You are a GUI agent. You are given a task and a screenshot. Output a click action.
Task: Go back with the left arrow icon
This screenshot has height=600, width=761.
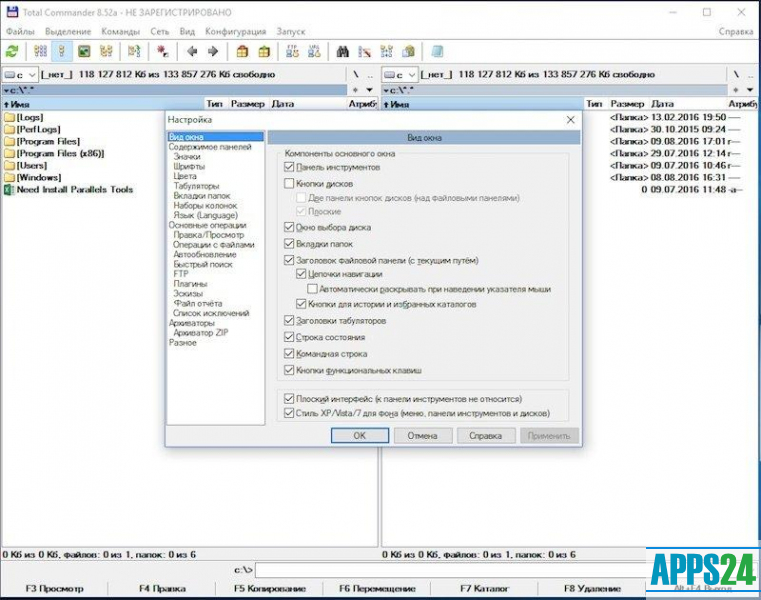pos(192,51)
